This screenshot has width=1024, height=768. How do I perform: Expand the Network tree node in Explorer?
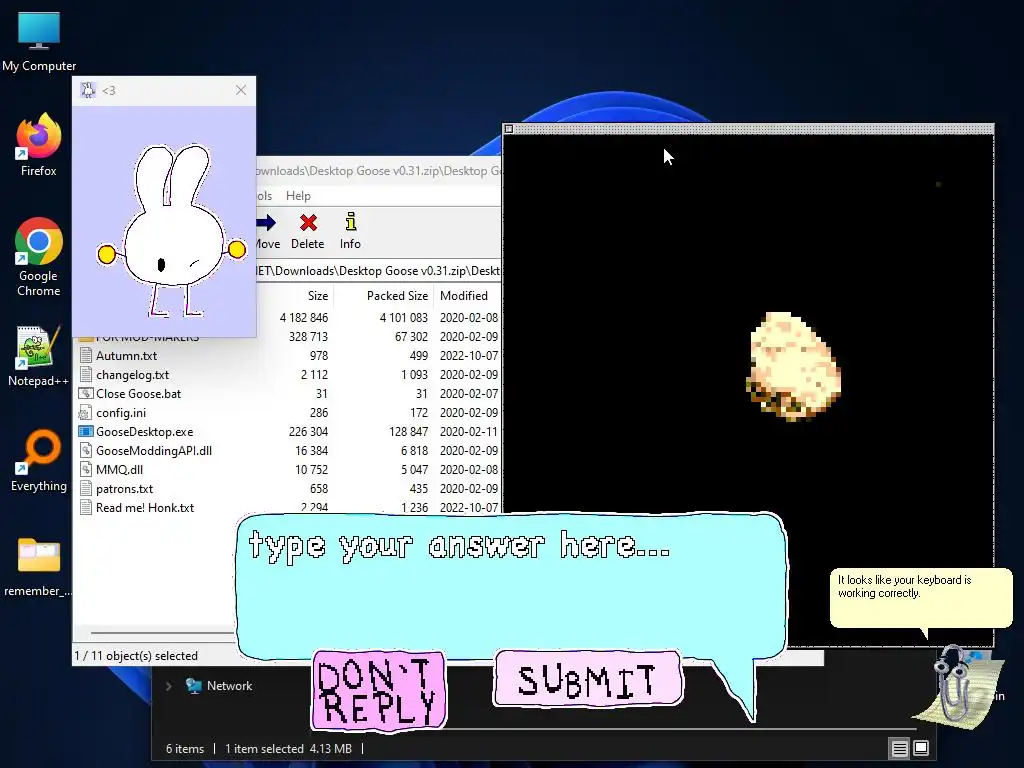tap(168, 686)
